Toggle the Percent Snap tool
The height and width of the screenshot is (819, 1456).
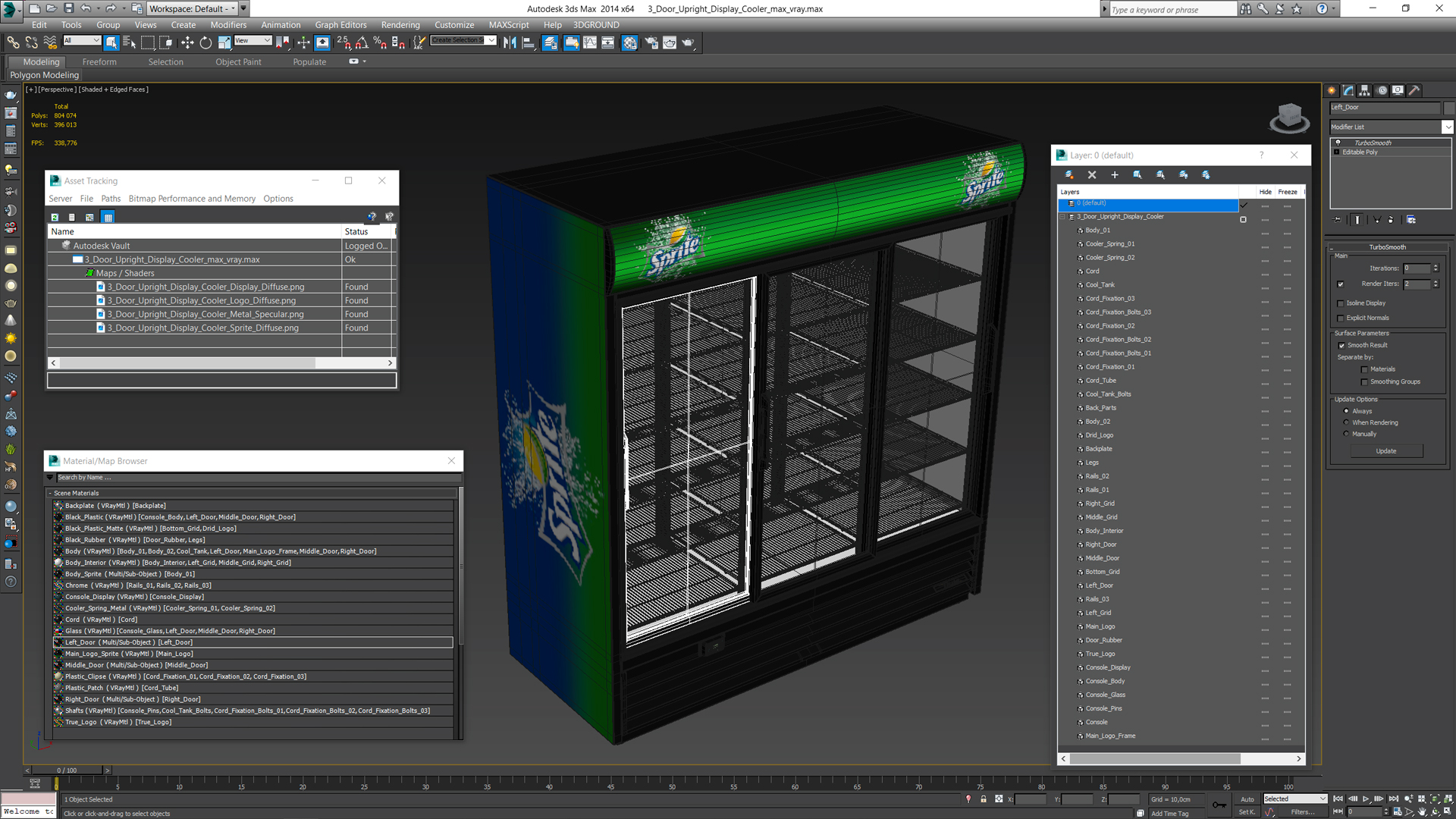[379, 42]
